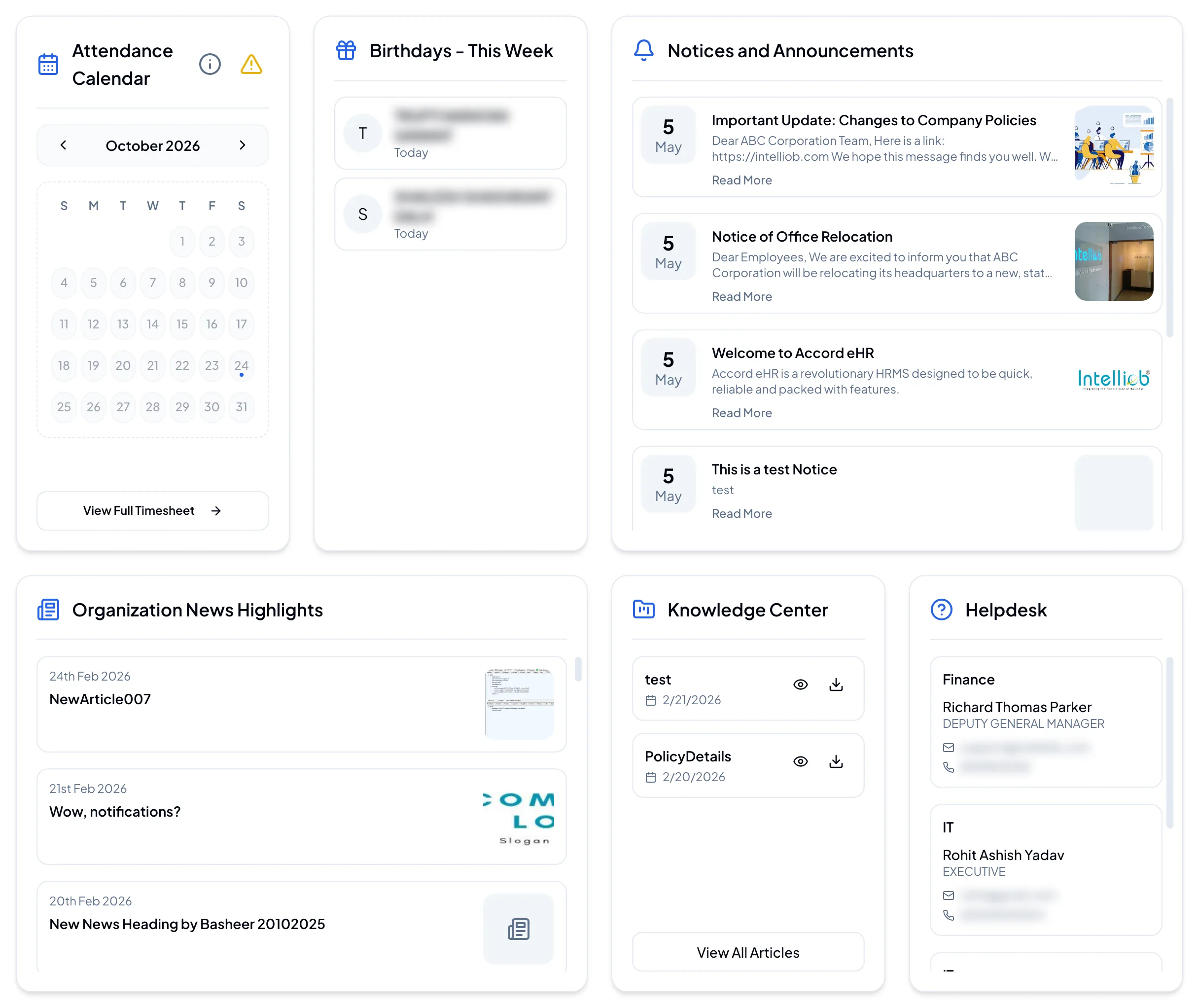Click the notices bell icon

click(644, 50)
